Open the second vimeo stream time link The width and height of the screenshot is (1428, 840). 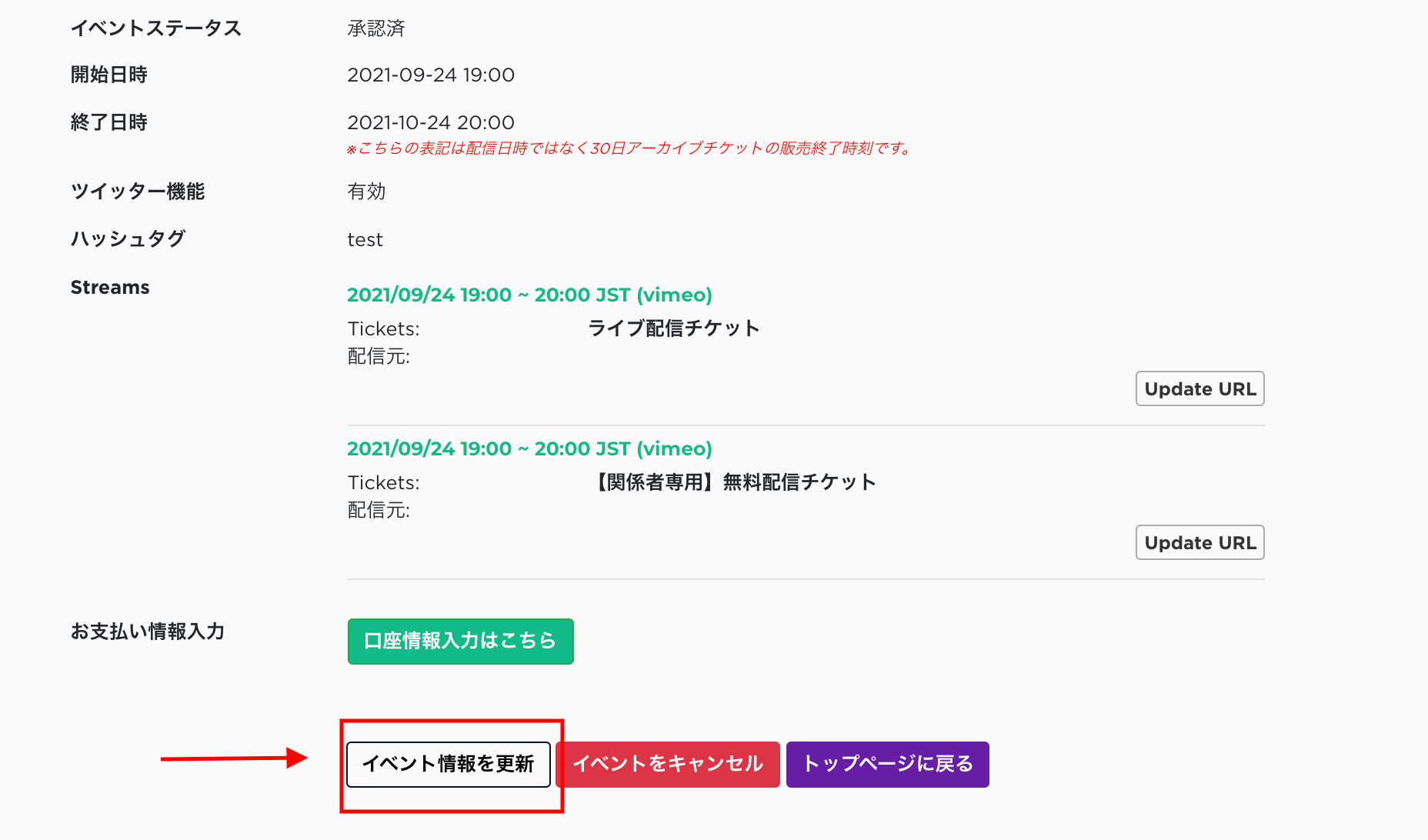pyautogui.click(x=529, y=448)
